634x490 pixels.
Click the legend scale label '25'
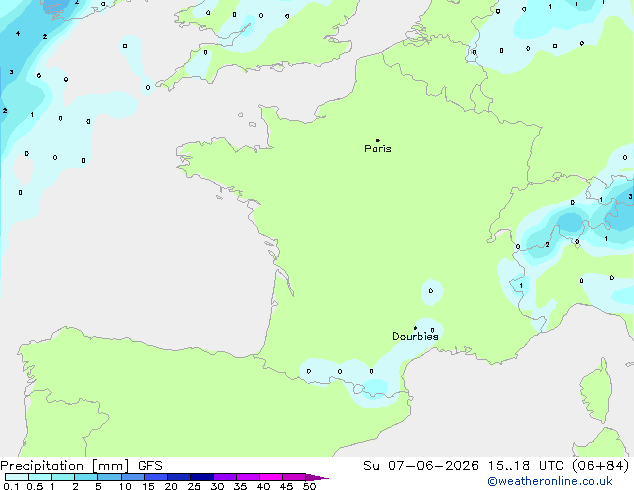click(x=194, y=486)
